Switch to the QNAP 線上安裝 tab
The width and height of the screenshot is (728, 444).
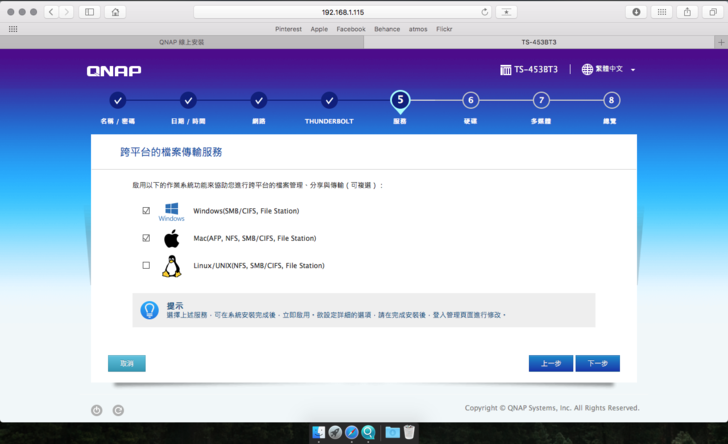pos(182,43)
